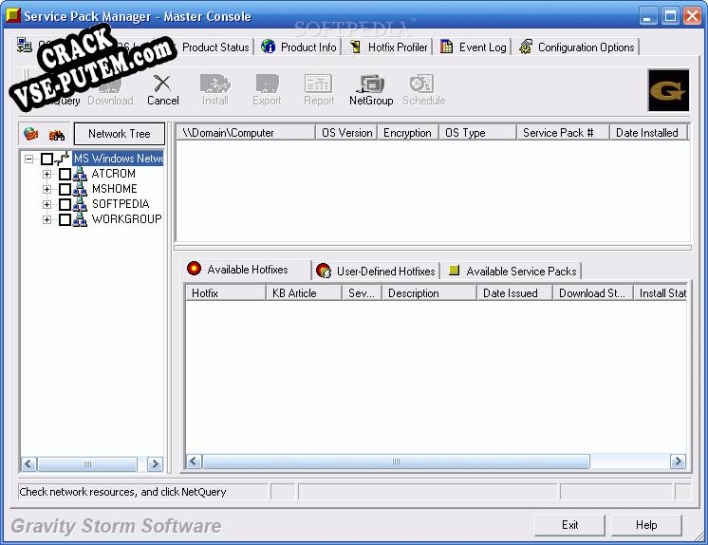This screenshot has height=545, width=708.
Task: Open the Event Log tab
Action: (473, 47)
